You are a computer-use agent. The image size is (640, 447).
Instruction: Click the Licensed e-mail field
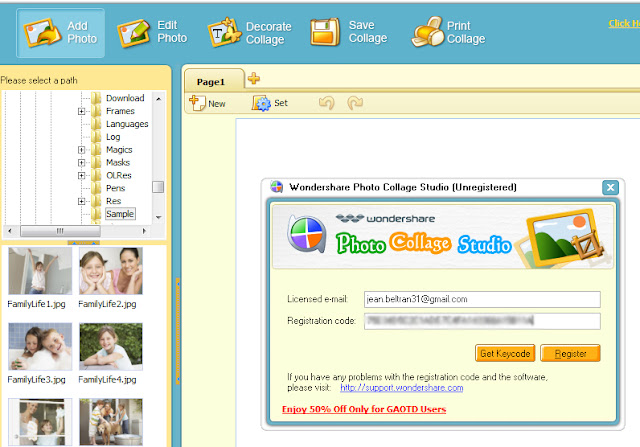pos(482,299)
